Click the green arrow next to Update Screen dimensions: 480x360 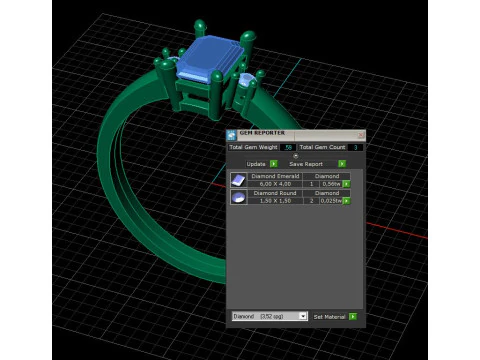click(274, 164)
